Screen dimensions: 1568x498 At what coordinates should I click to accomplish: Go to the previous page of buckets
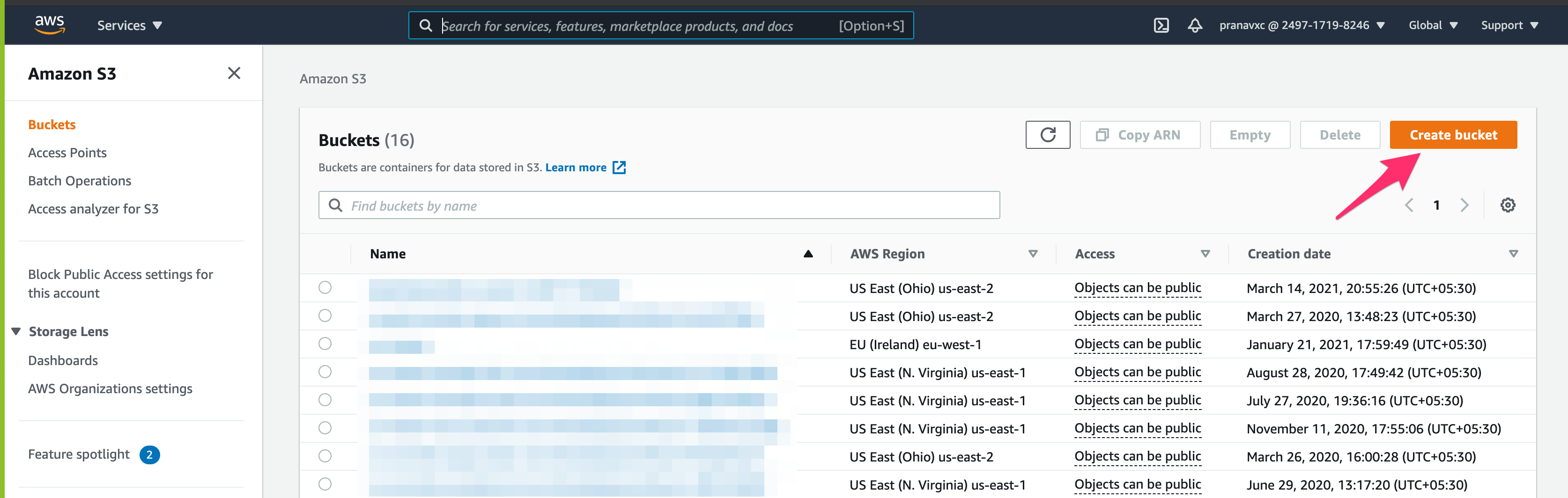coord(1408,205)
